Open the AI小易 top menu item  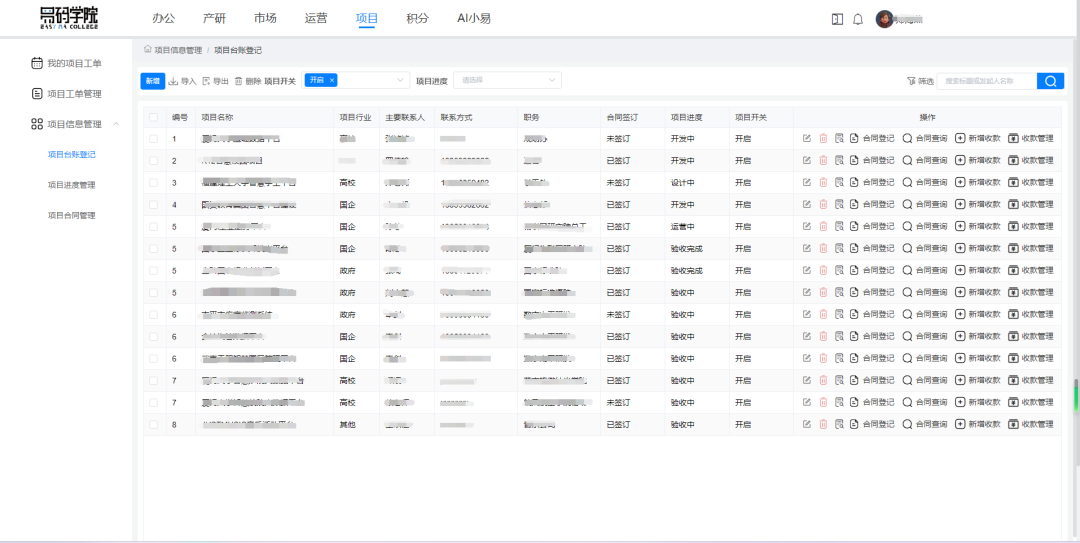point(473,19)
